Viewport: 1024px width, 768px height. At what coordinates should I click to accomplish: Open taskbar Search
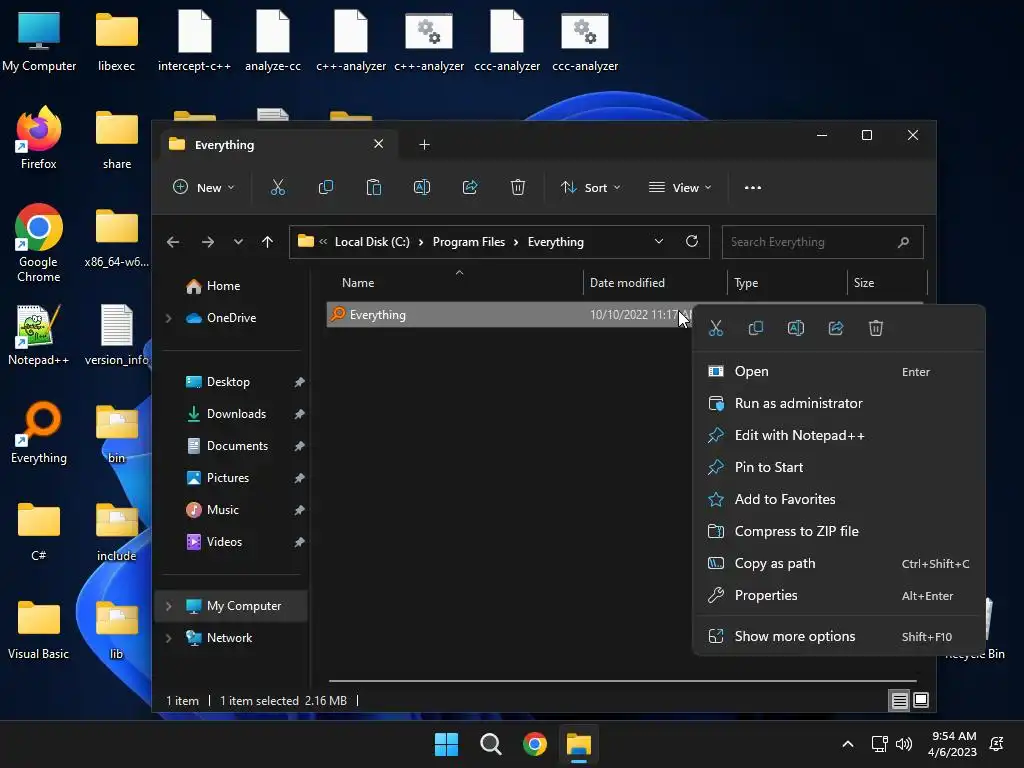pyautogui.click(x=490, y=744)
